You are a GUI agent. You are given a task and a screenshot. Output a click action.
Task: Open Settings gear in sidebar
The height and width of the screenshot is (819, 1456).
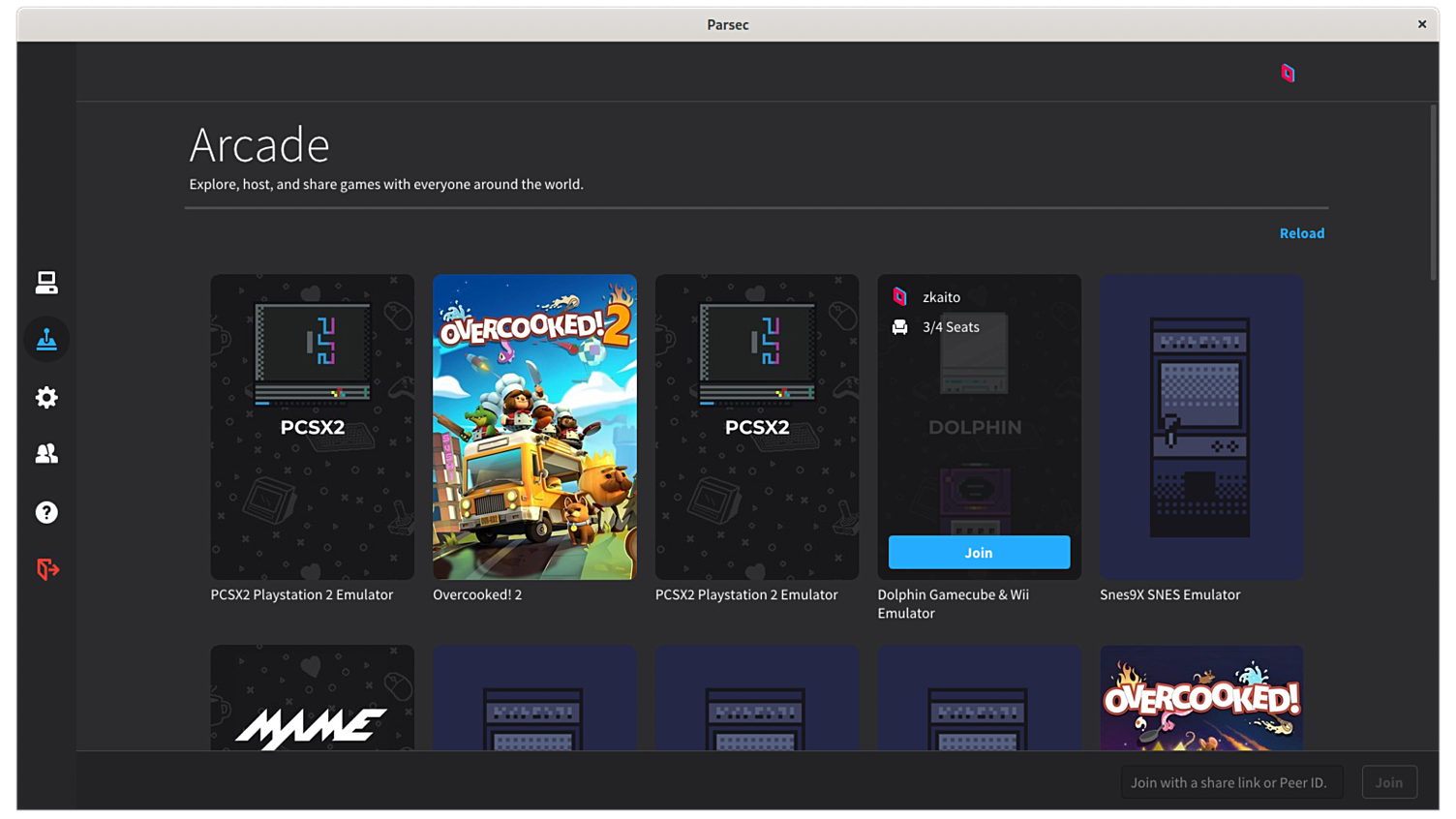click(x=46, y=397)
